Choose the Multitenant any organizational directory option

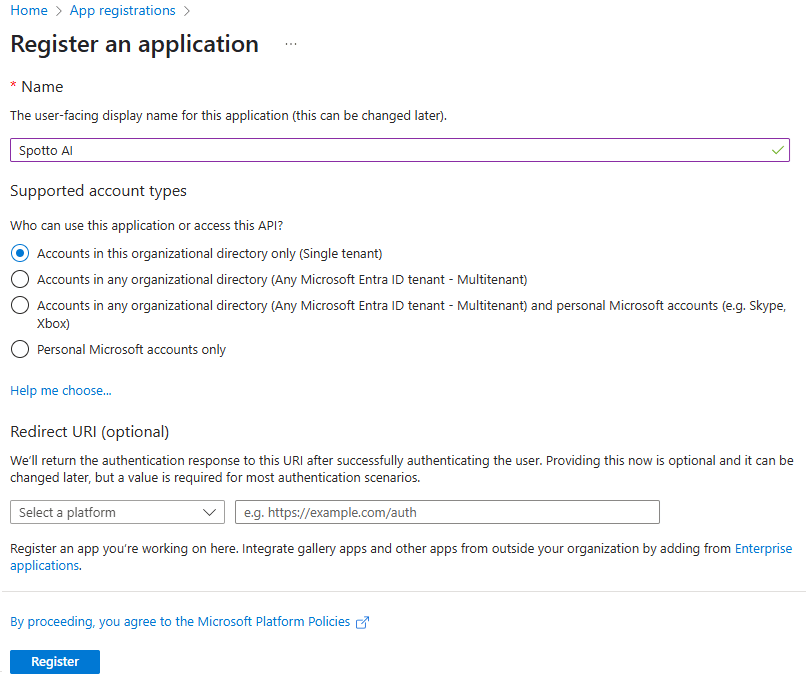(20, 279)
